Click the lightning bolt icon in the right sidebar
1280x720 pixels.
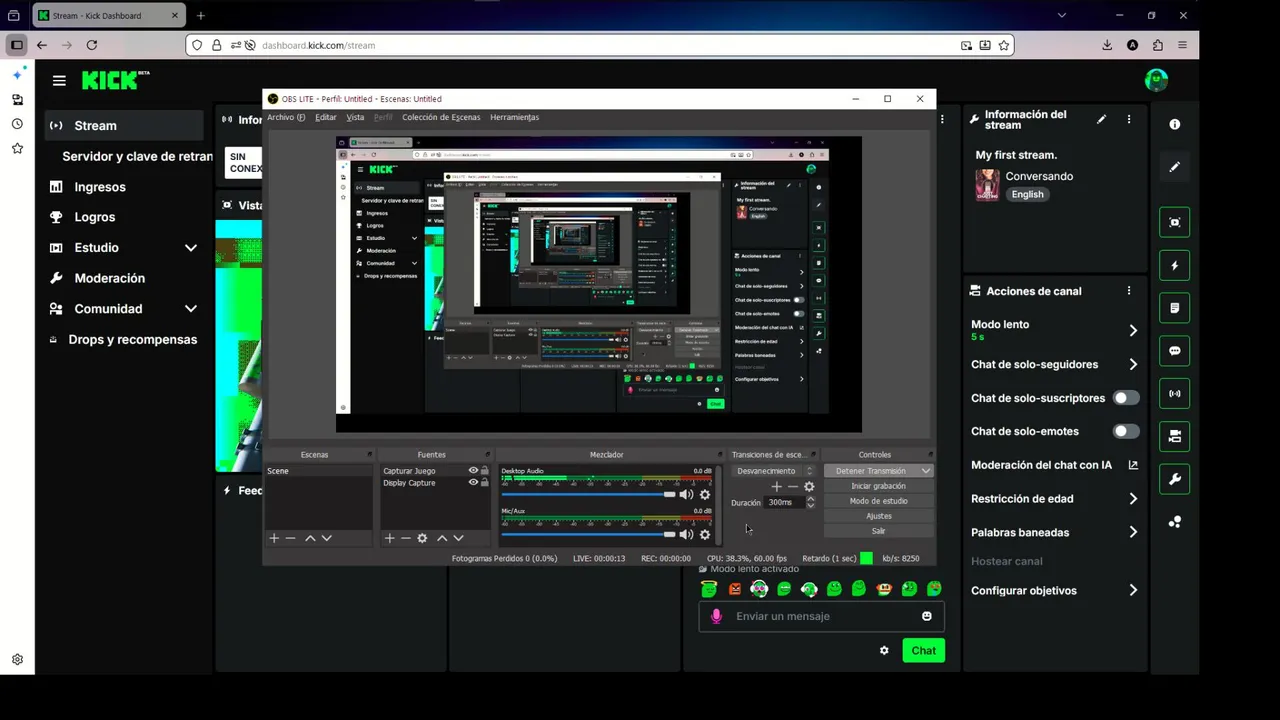click(1175, 265)
